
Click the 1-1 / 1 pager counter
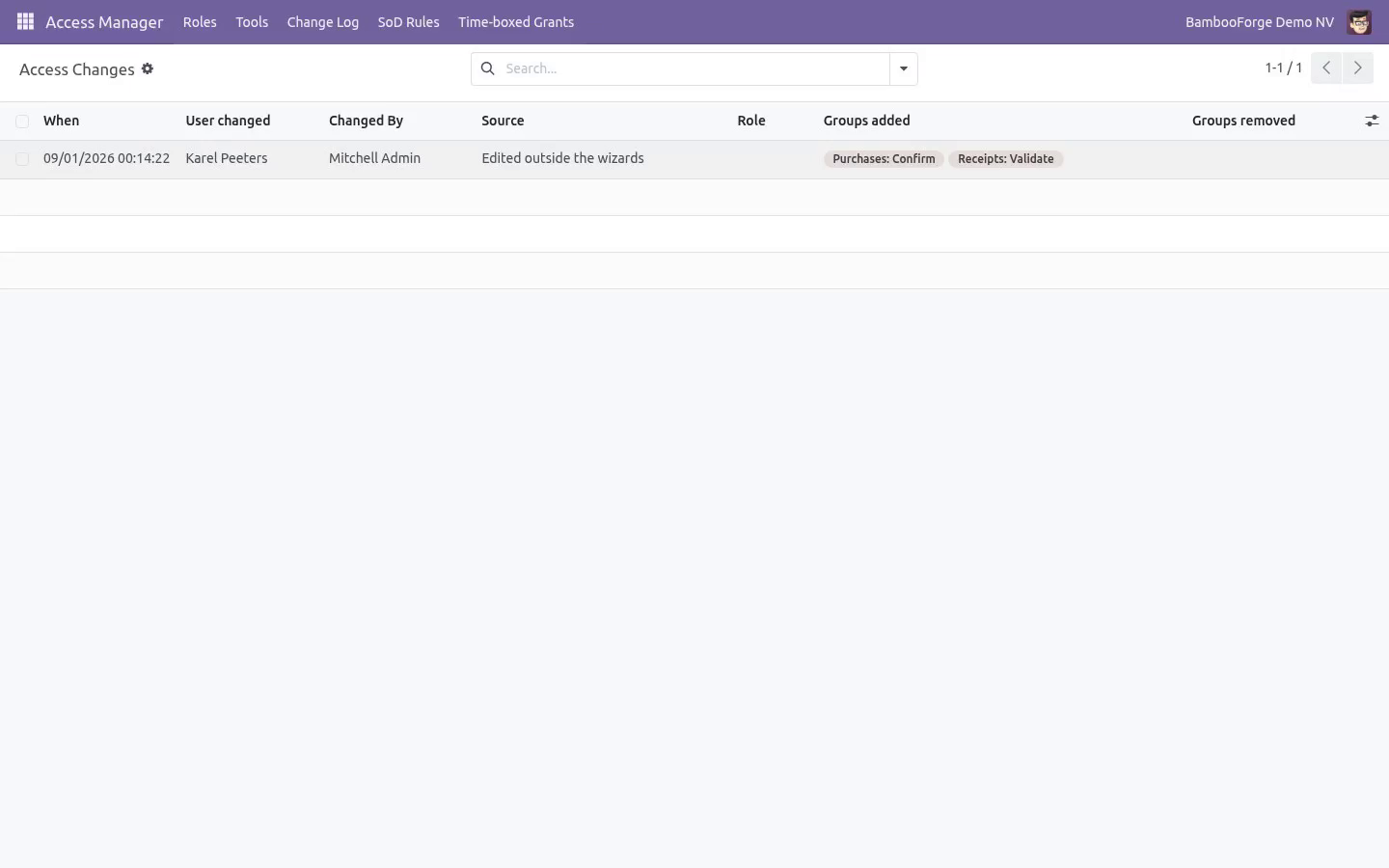click(1284, 68)
